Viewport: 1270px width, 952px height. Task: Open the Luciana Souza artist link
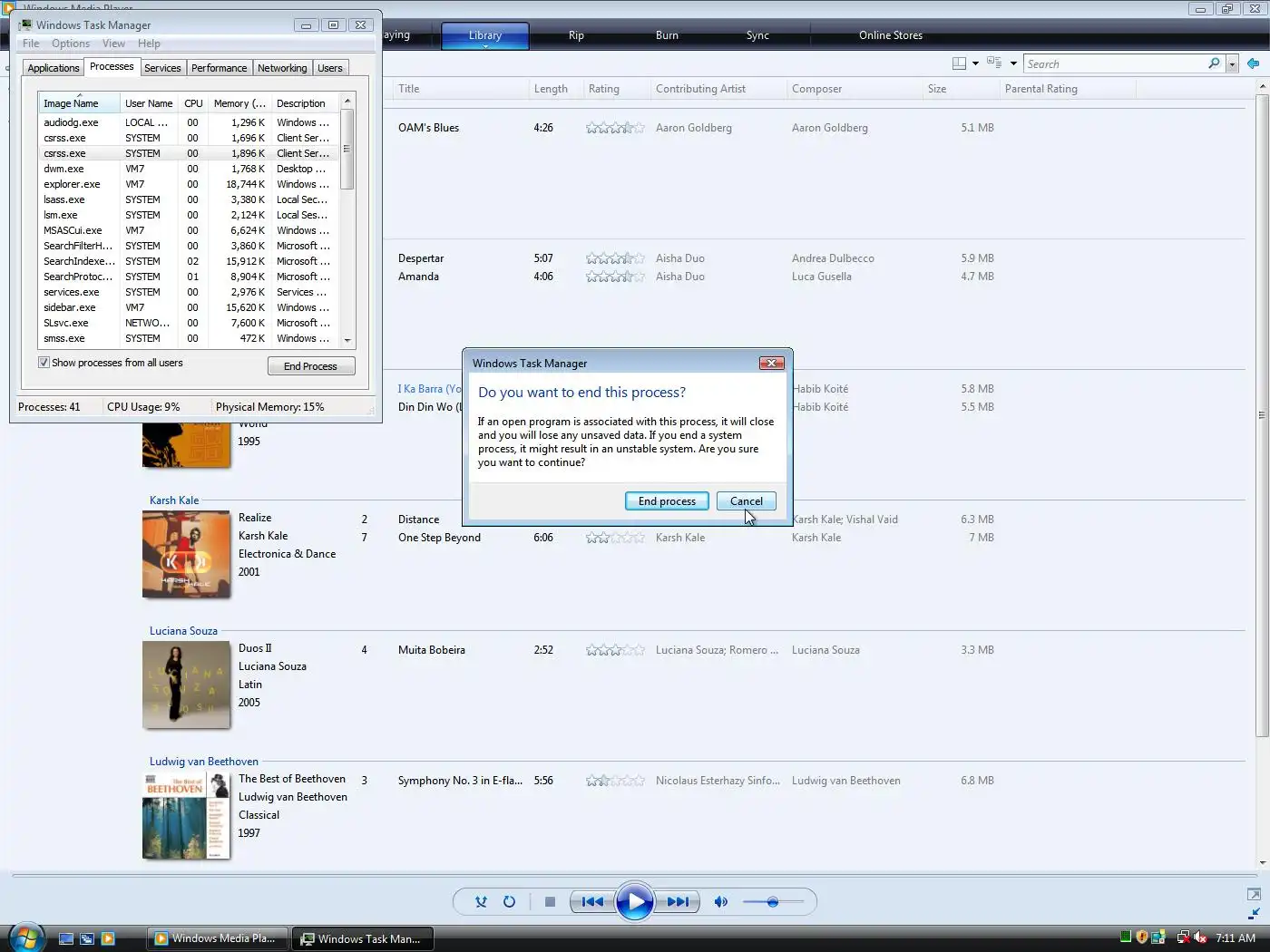(183, 631)
